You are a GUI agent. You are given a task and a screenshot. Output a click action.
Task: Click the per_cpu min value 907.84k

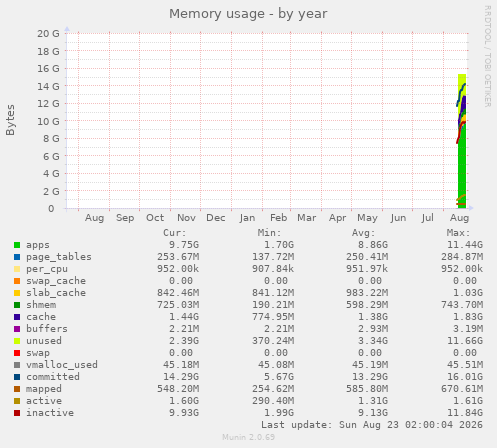pos(273,269)
